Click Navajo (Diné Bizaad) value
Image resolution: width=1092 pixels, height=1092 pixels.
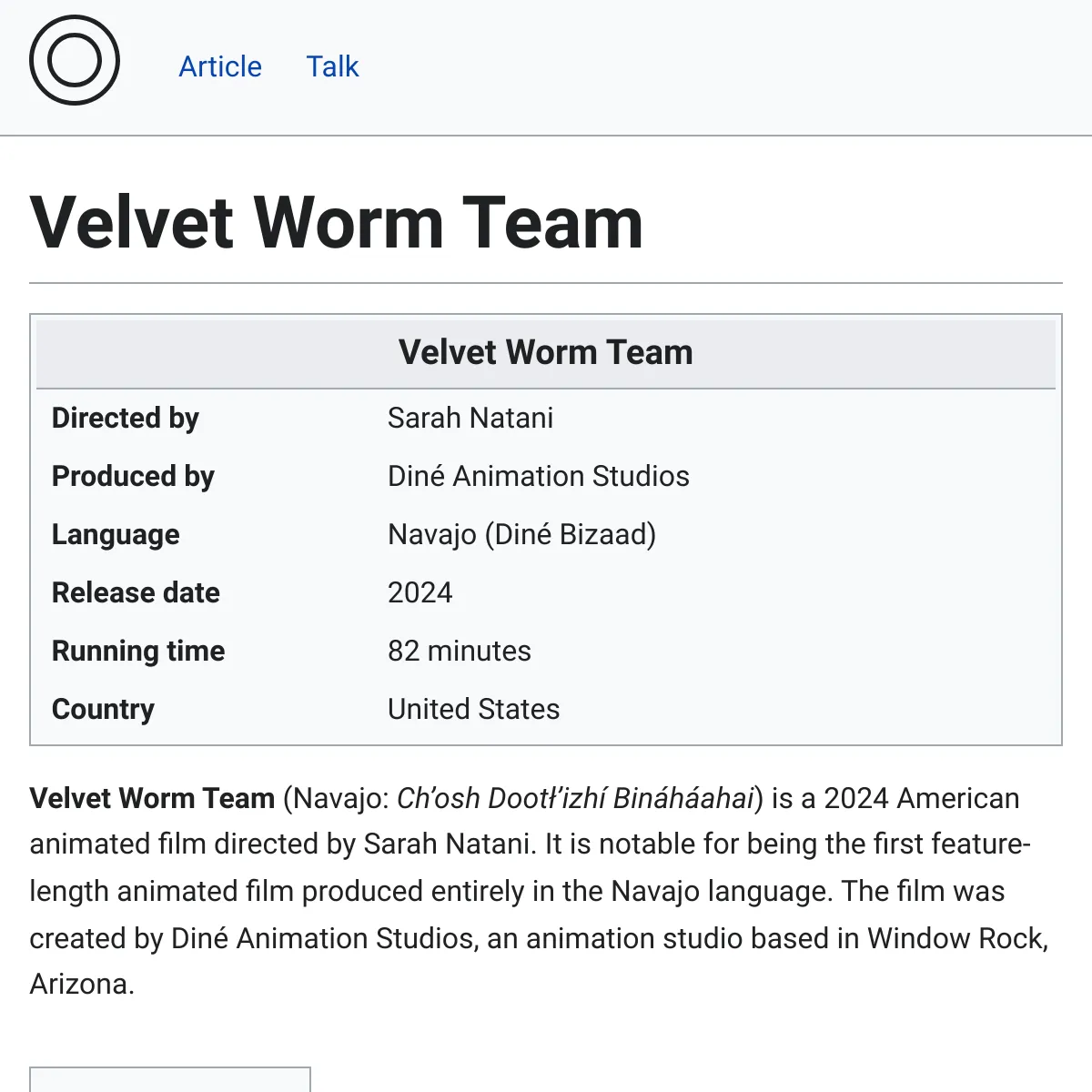[522, 534]
